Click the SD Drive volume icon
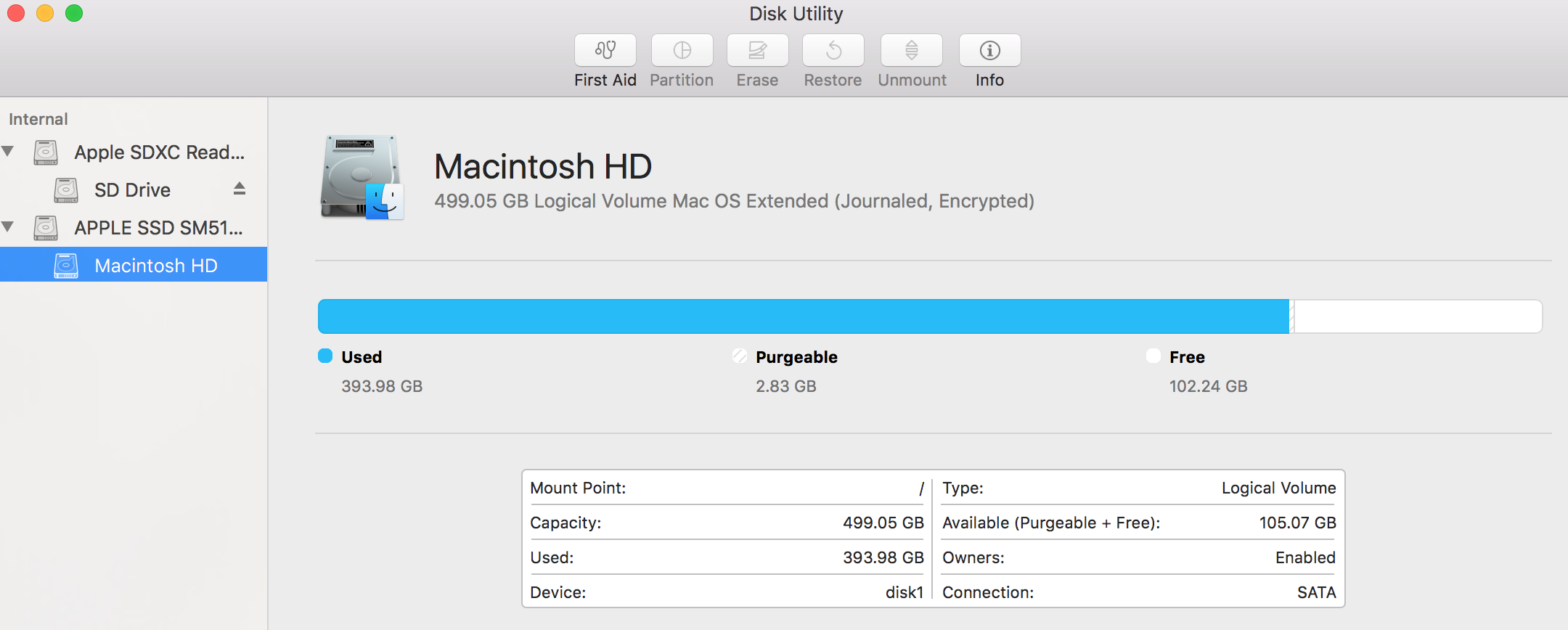1568x630 pixels. coord(66,190)
